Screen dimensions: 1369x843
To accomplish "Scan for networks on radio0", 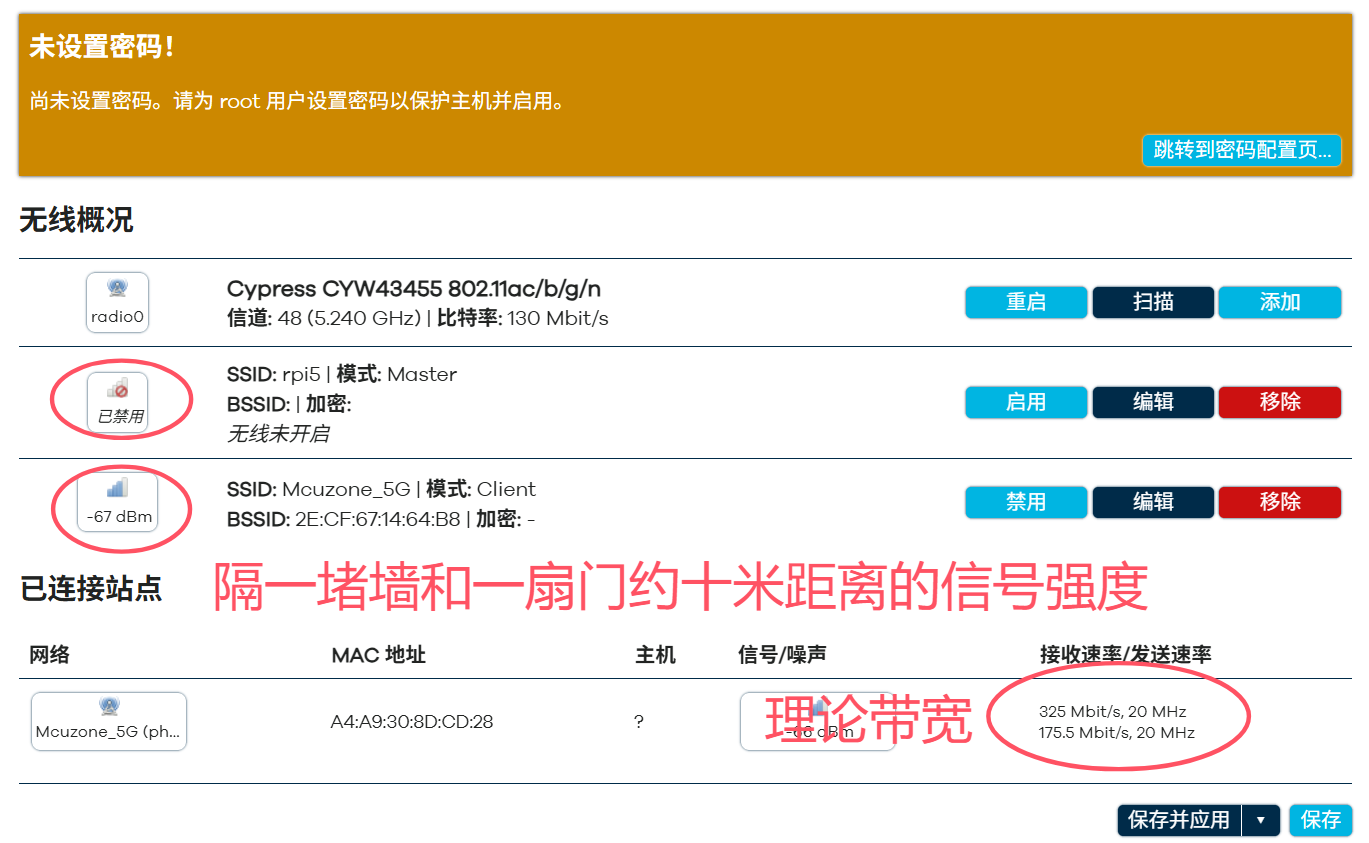I will coord(1152,302).
